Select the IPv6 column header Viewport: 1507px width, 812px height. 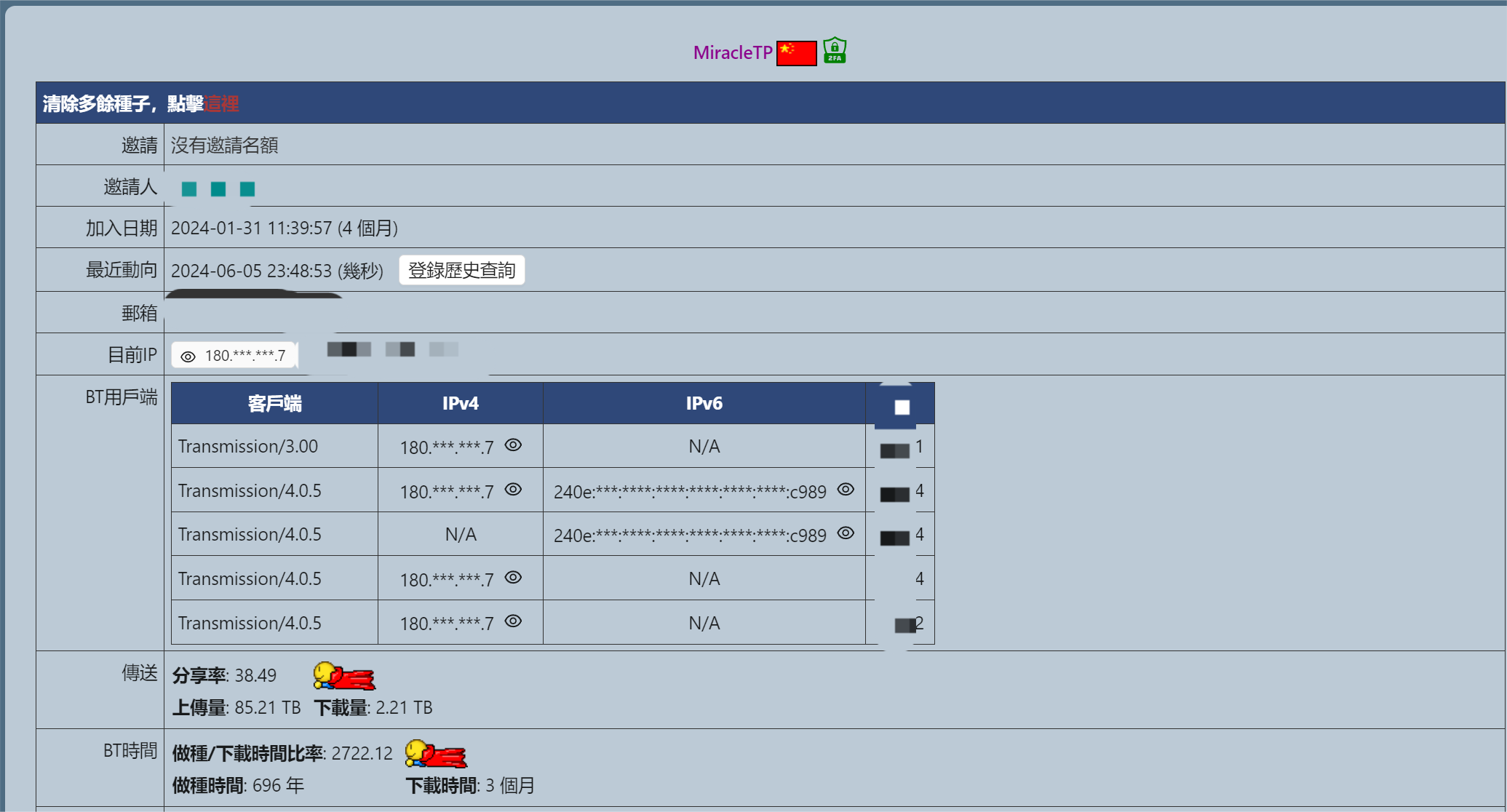(x=704, y=403)
